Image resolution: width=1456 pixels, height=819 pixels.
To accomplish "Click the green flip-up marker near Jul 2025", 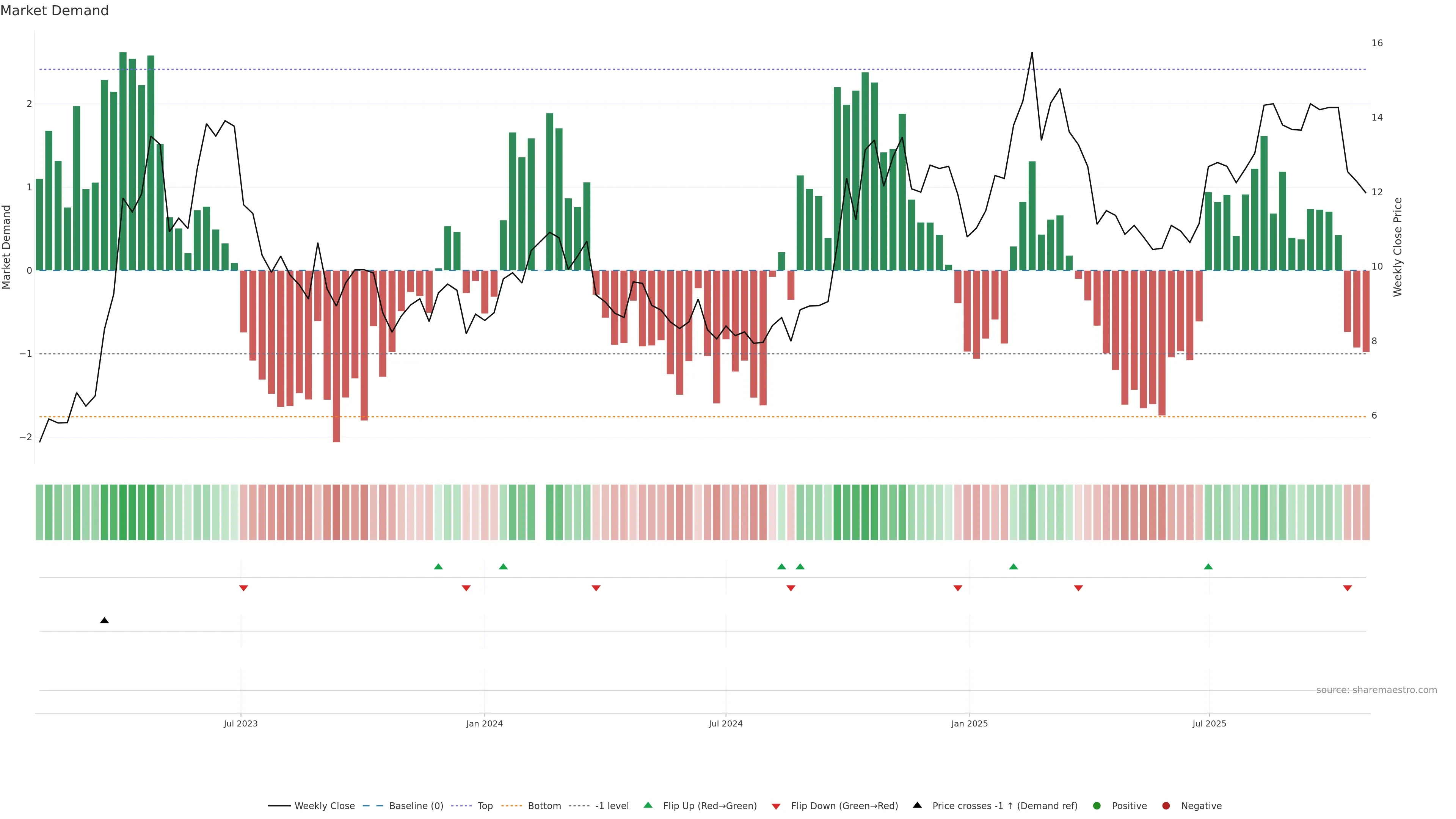I will click(x=1208, y=566).
